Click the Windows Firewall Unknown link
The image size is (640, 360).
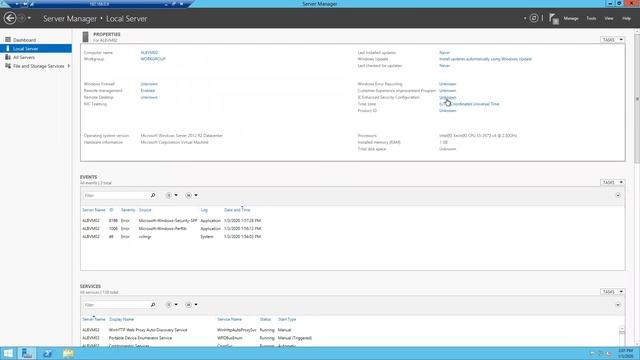149,84
